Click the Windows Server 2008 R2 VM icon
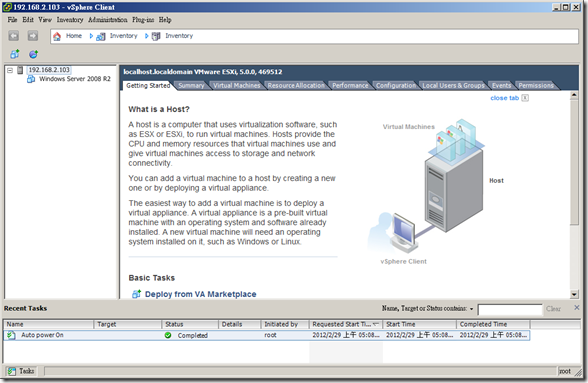This screenshot has height=383, width=588. [x=31, y=79]
